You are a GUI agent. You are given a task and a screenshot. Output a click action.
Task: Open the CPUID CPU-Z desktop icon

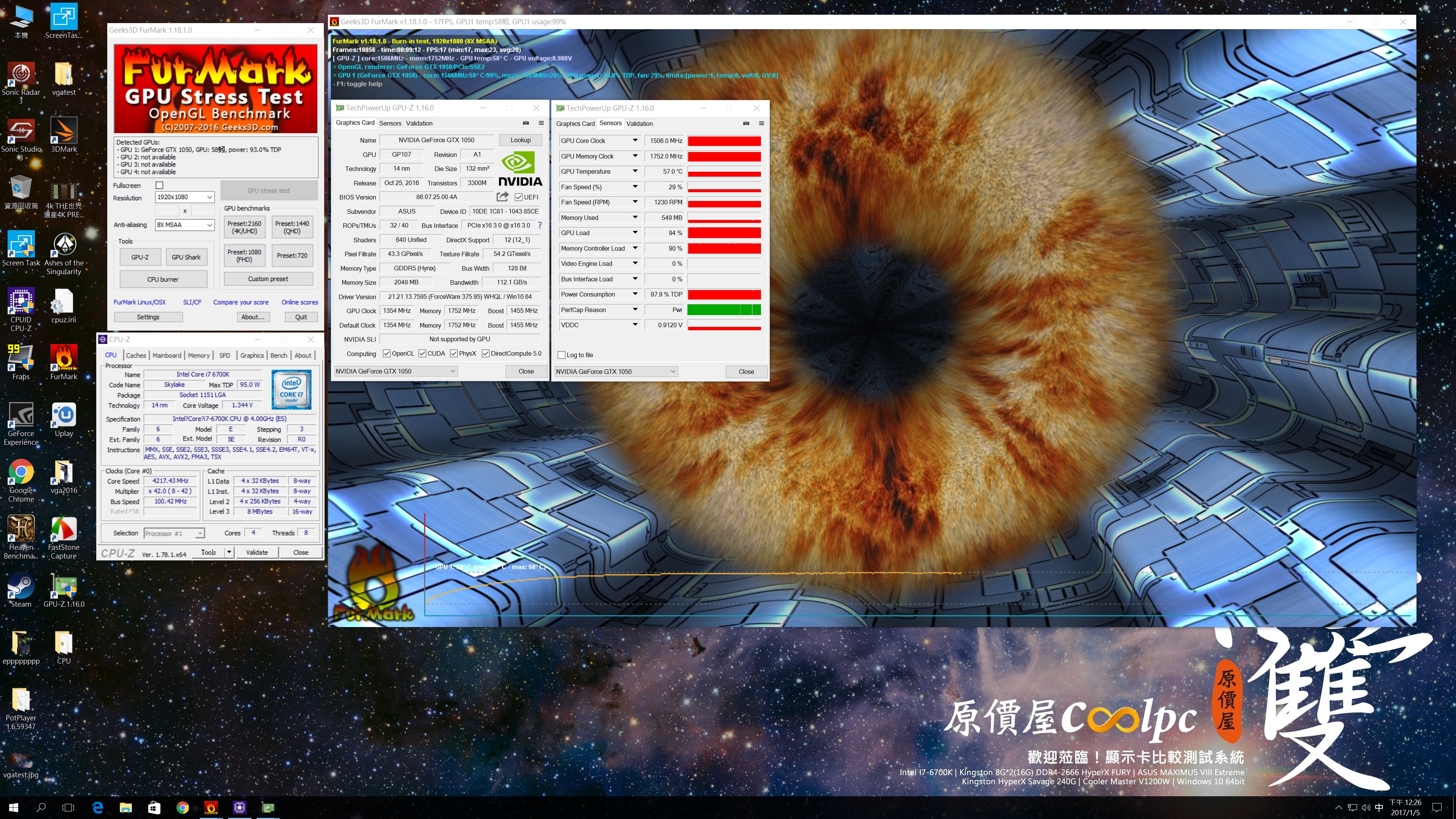[x=21, y=309]
